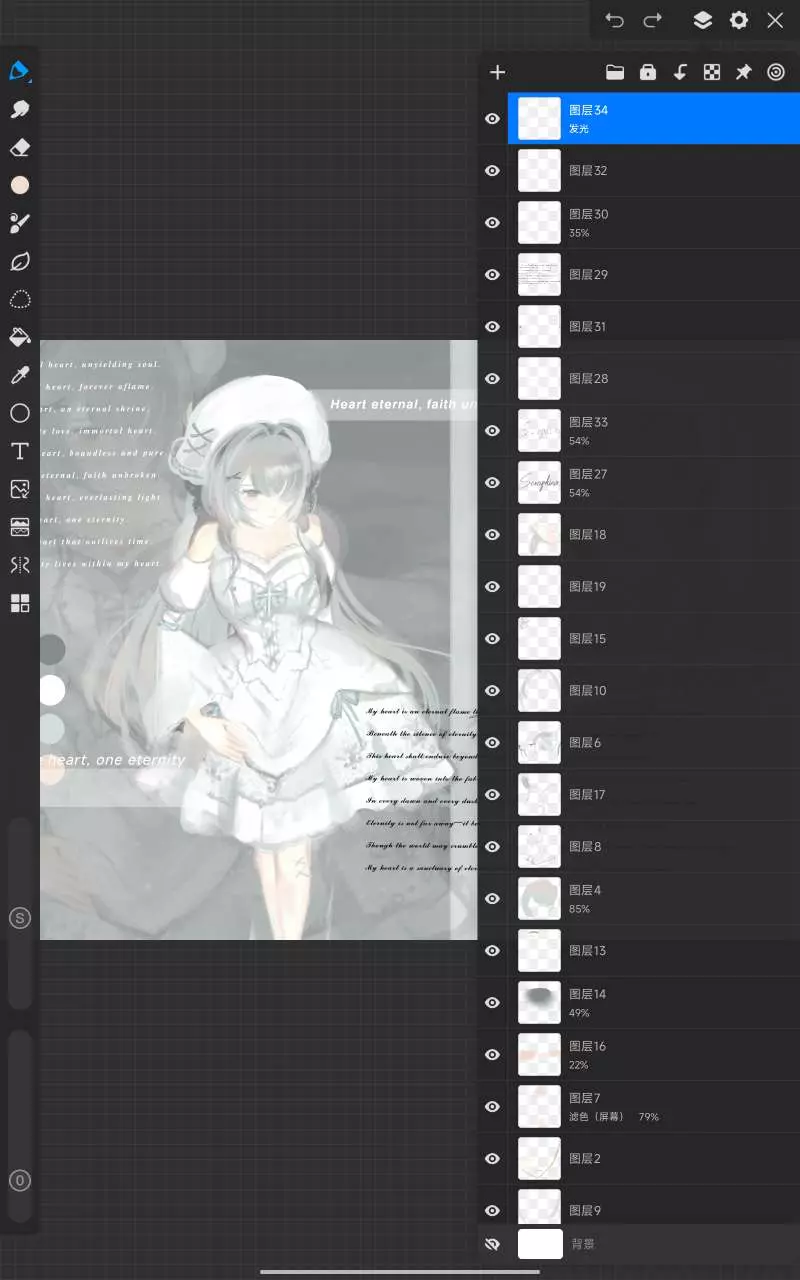Hide layer 图层34
The height and width of the screenshot is (1280, 800).
coord(492,118)
